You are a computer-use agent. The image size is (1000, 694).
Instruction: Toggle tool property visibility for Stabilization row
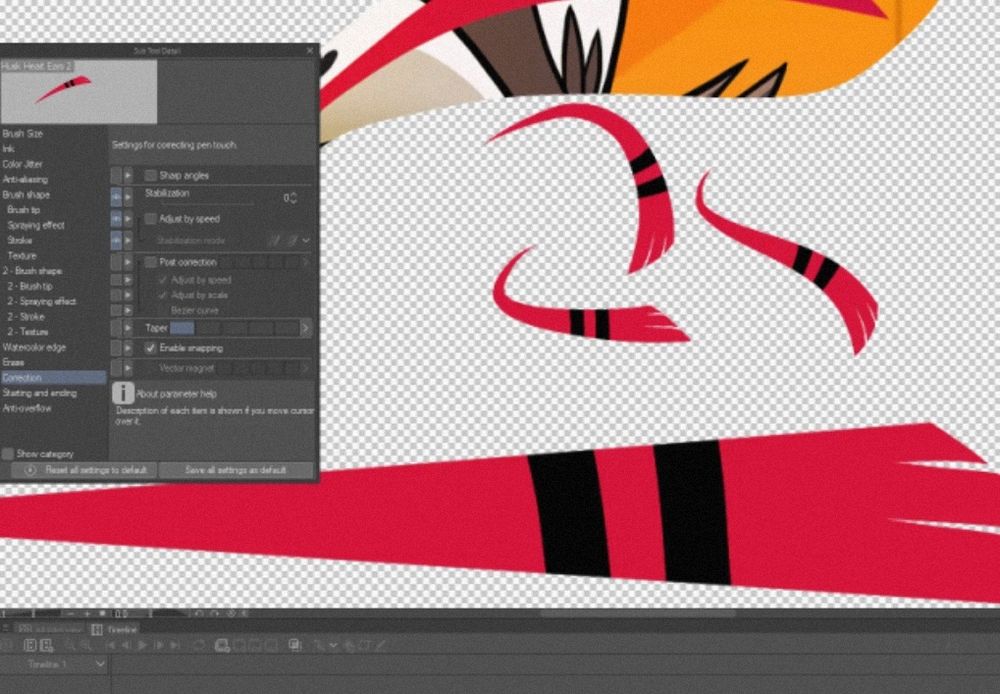point(116,197)
